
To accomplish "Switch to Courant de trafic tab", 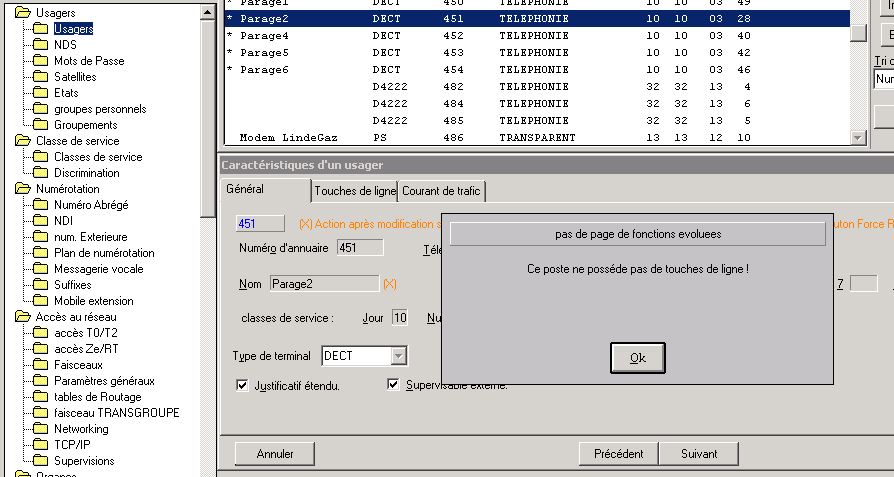I will click(441, 191).
